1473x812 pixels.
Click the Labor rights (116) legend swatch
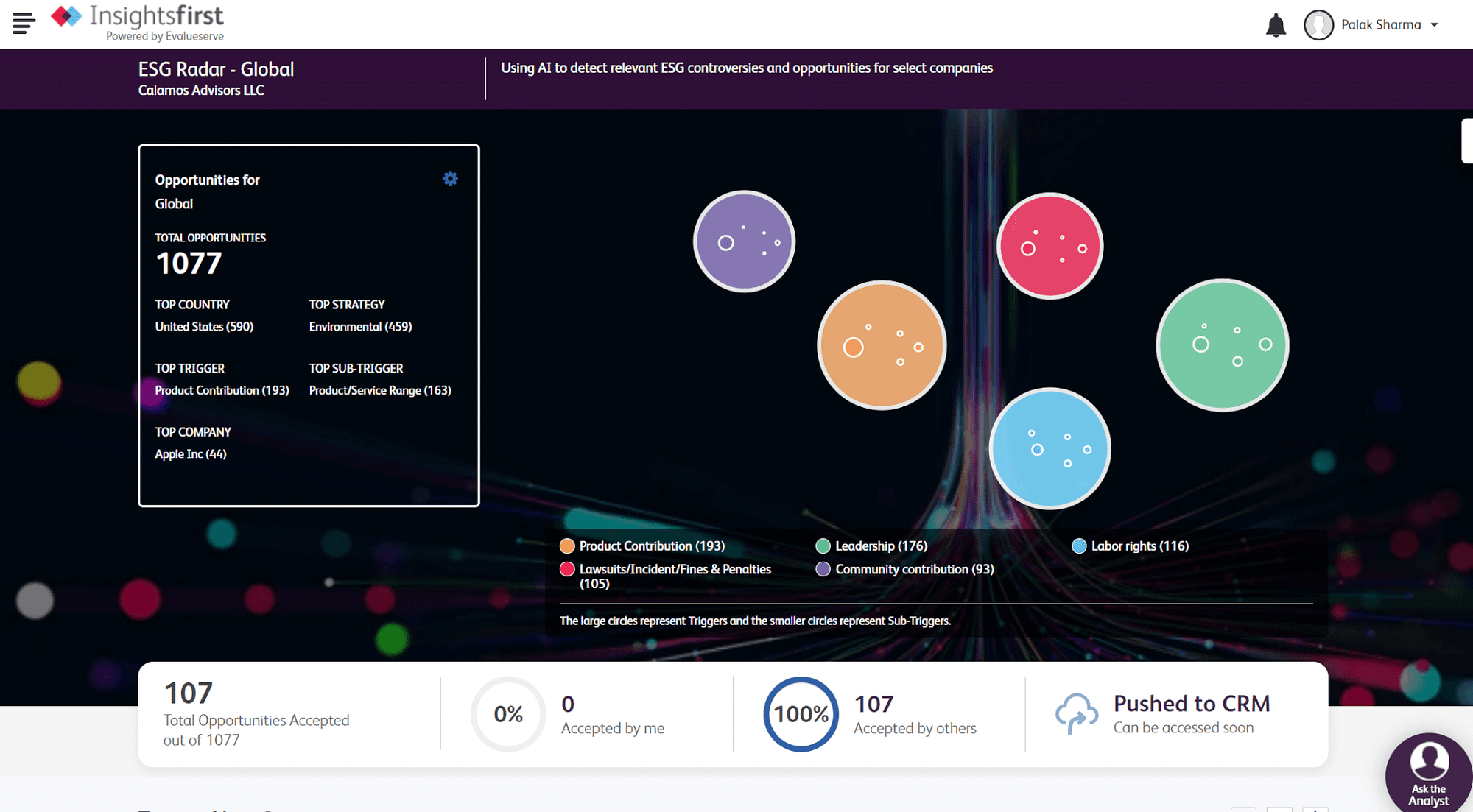tap(1079, 546)
